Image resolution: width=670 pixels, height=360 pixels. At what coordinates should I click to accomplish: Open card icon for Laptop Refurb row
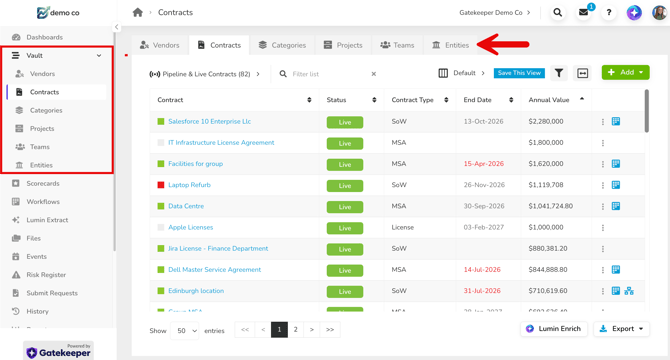(616, 185)
